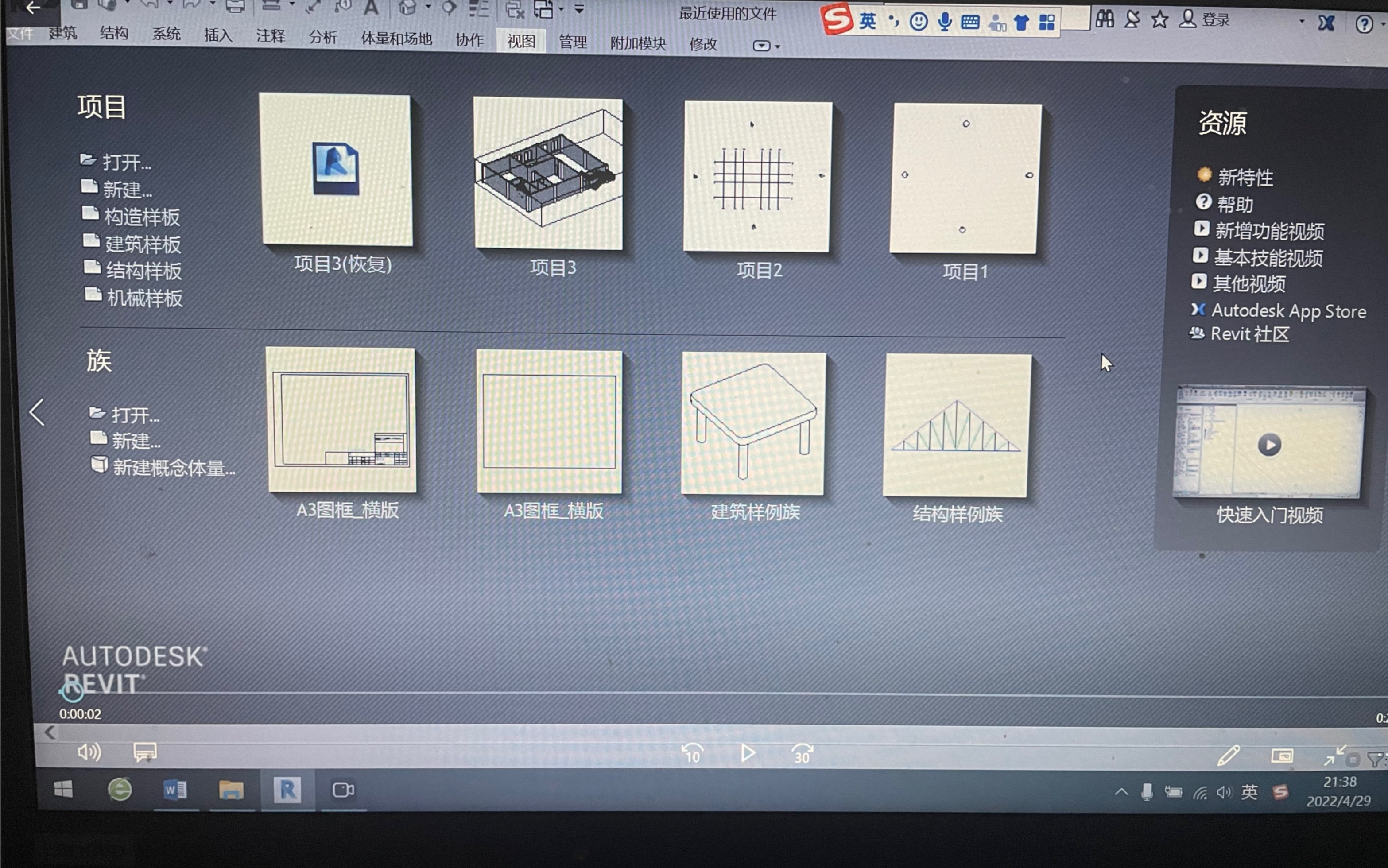
Task: Click the binoculars search icon
Action: (x=1105, y=19)
